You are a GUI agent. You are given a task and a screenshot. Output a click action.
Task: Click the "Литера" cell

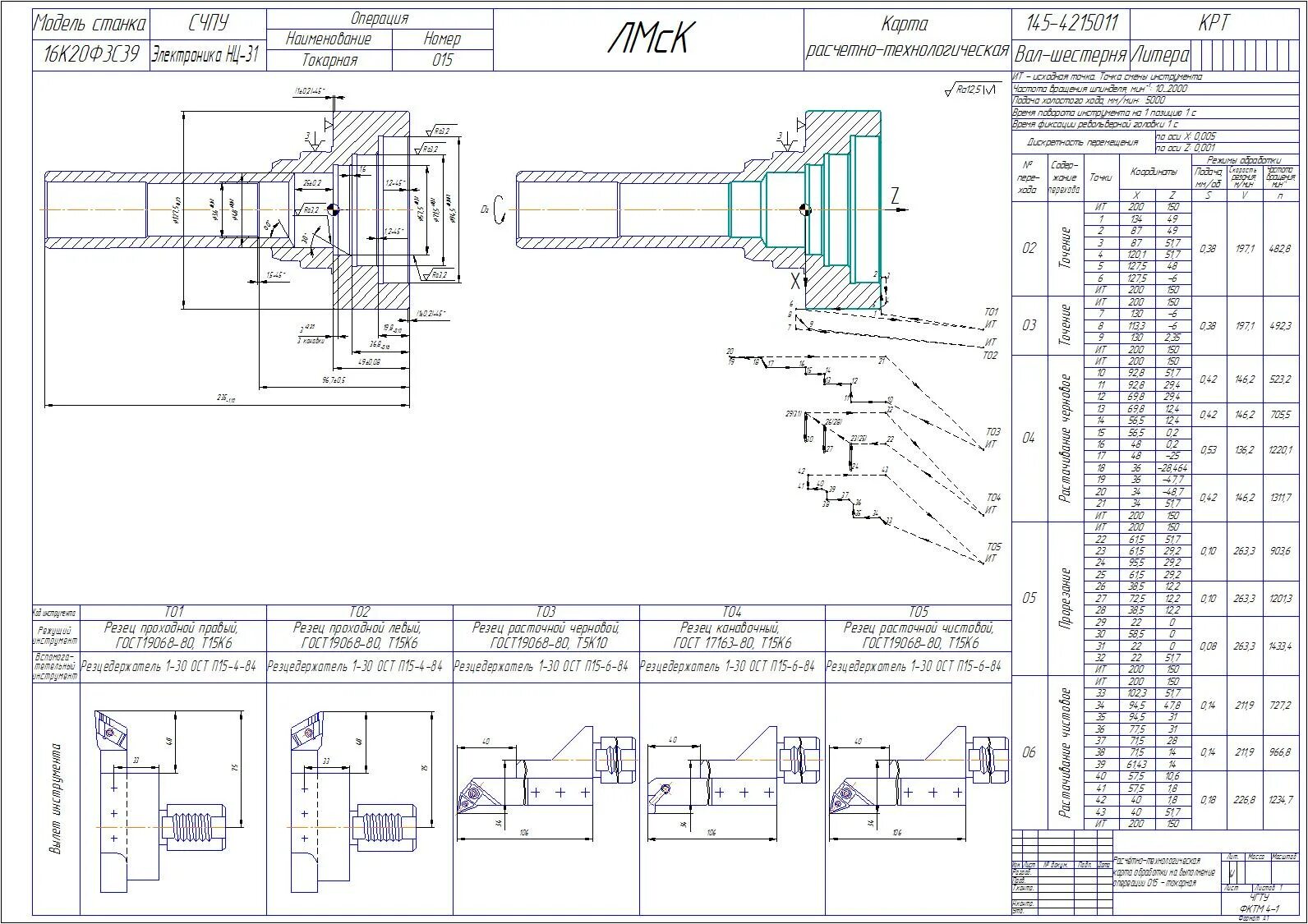click(1160, 55)
